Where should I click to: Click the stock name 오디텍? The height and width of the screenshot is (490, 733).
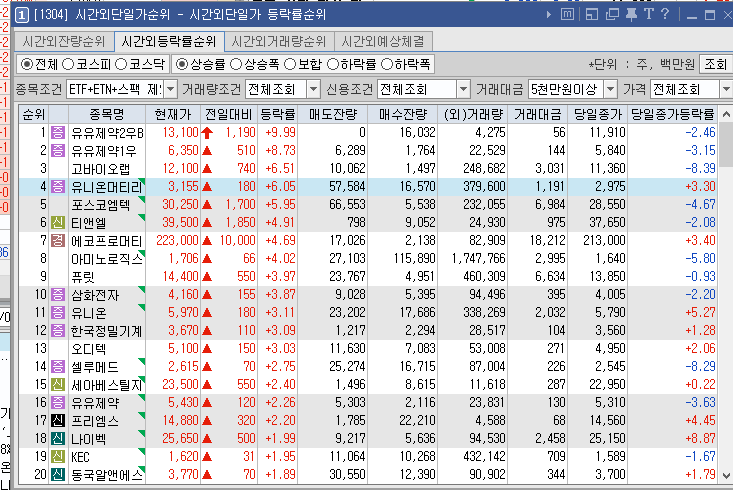click(89, 349)
